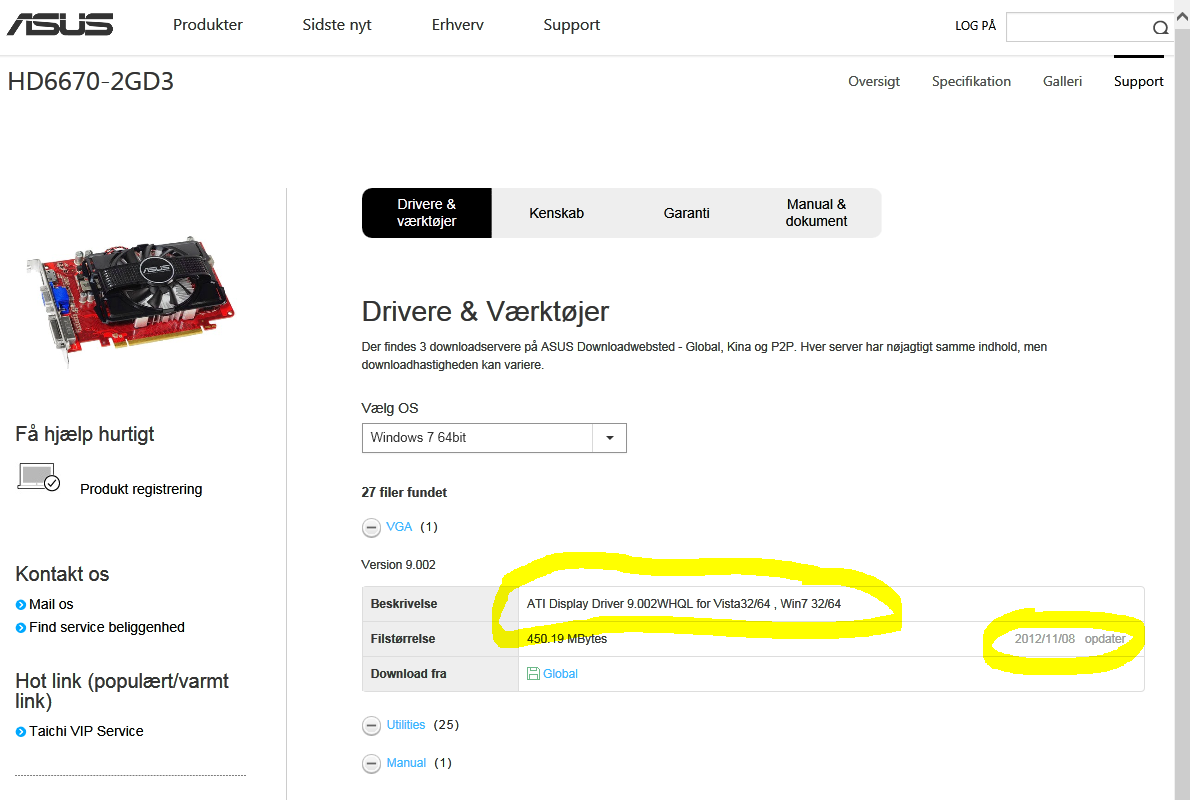Open the Vælg OS dropdown arrow
This screenshot has height=800, width=1190.
pos(609,438)
